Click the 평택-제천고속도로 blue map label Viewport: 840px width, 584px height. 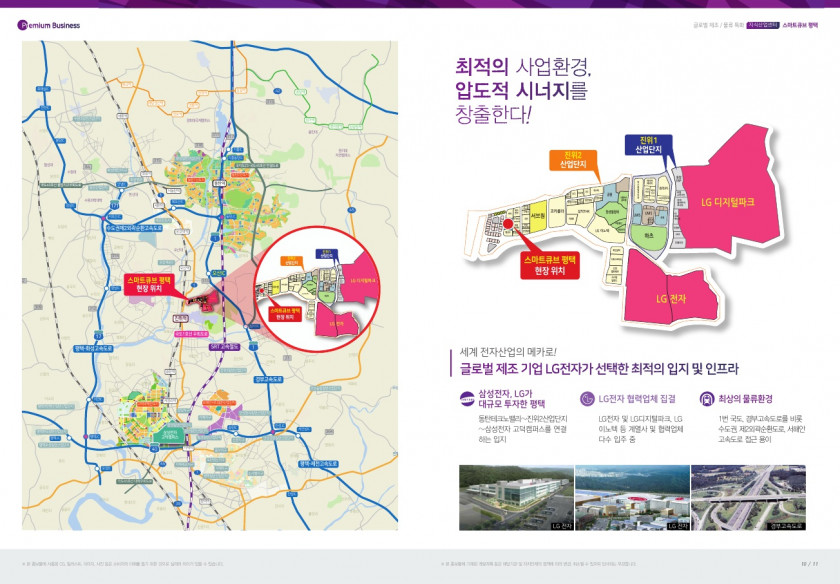[318, 463]
